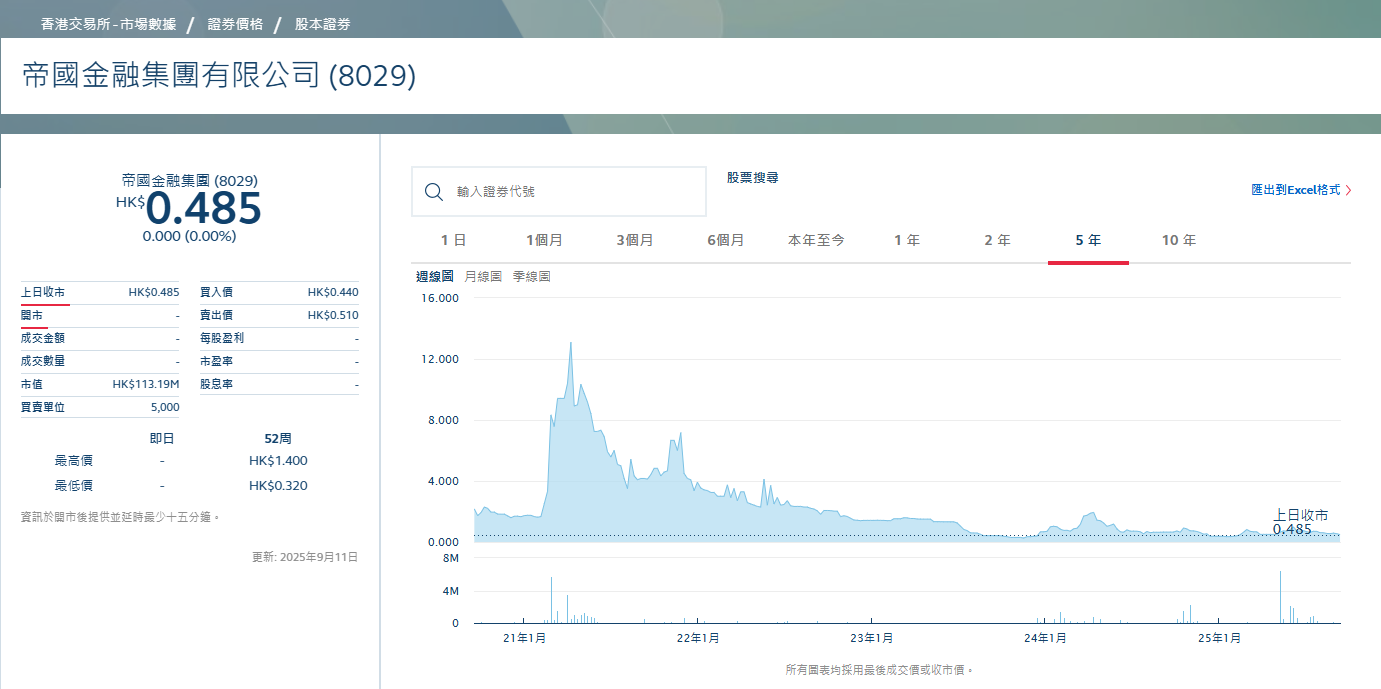Click the 最高價 row label
The image size is (1381, 689).
[74, 461]
